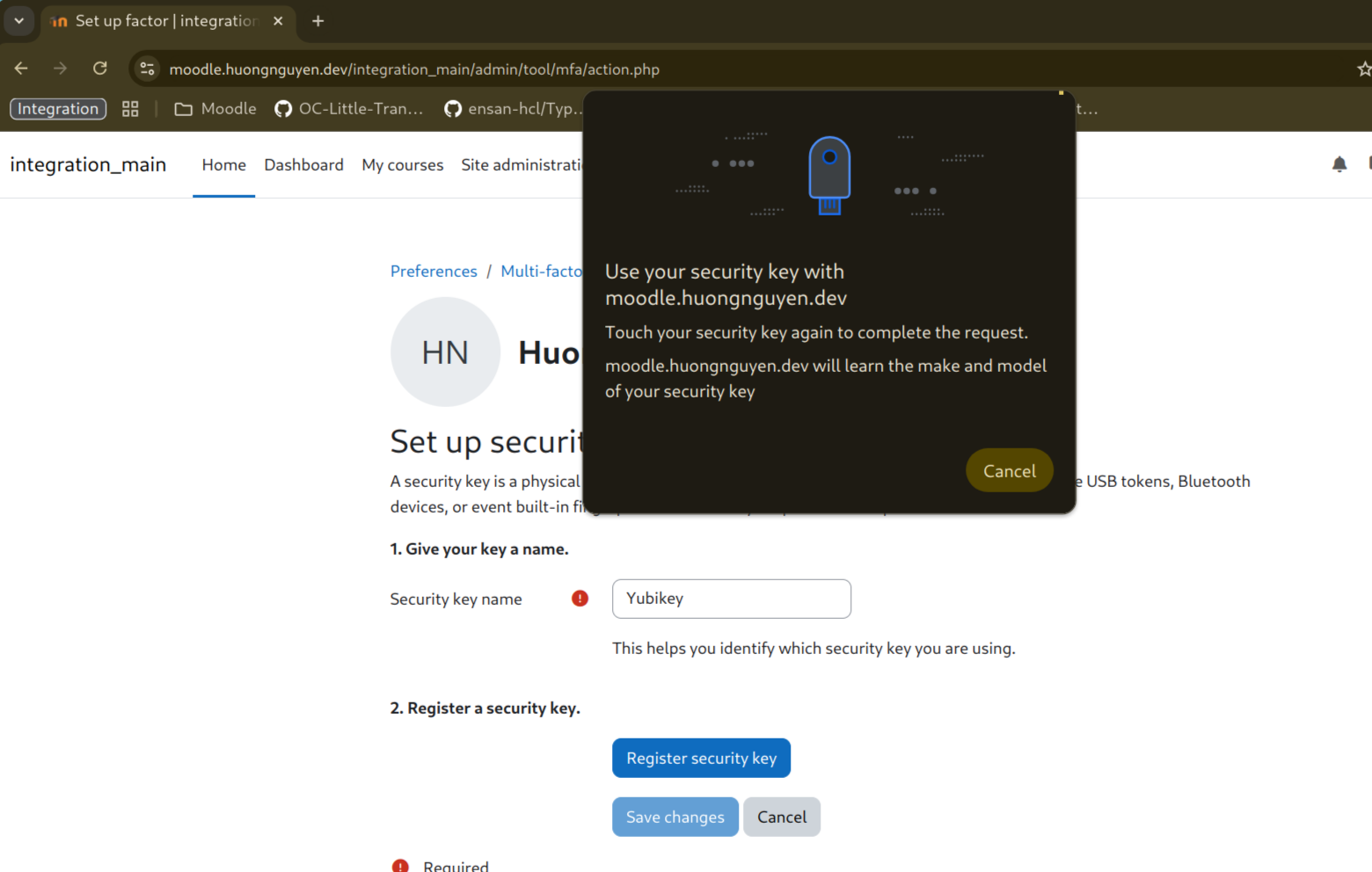Click the Save changes button
The image size is (1372, 872).
click(x=675, y=817)
